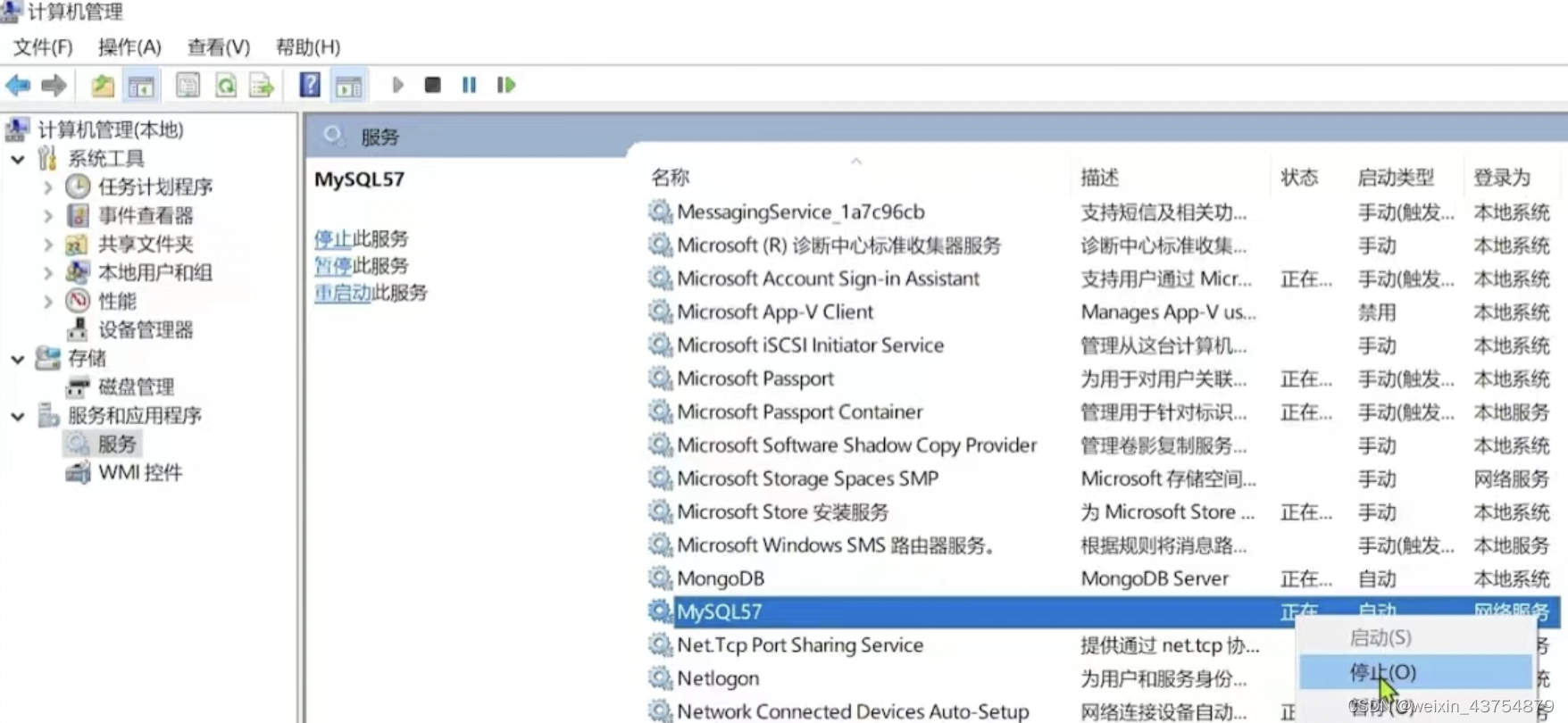The image size is (1568, 723).
Task: Expand the 性能 tree node
Action: click(48, 302)
